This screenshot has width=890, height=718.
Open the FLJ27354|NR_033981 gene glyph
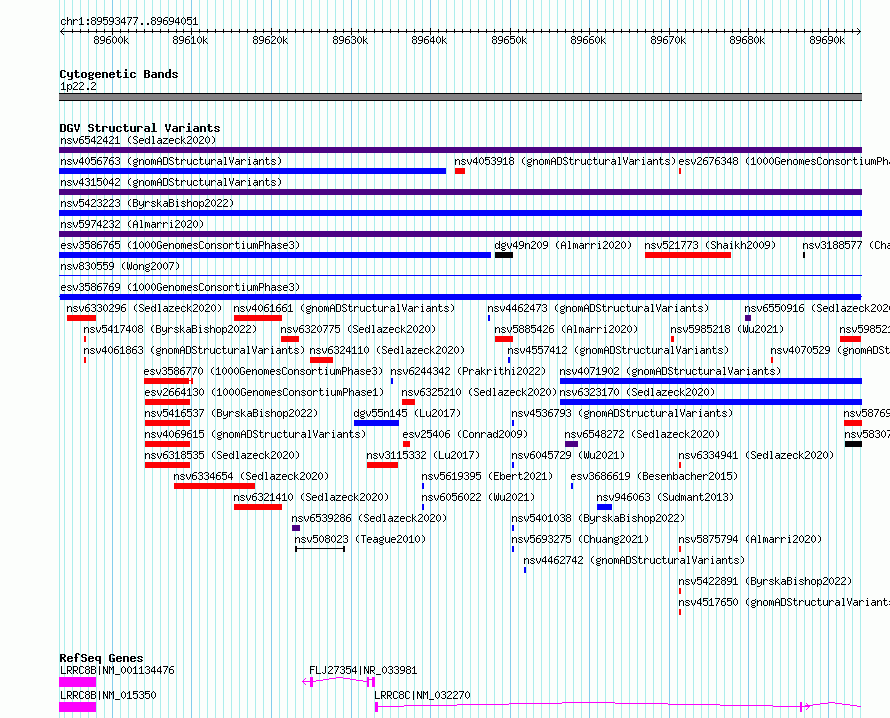click(339, 681)
